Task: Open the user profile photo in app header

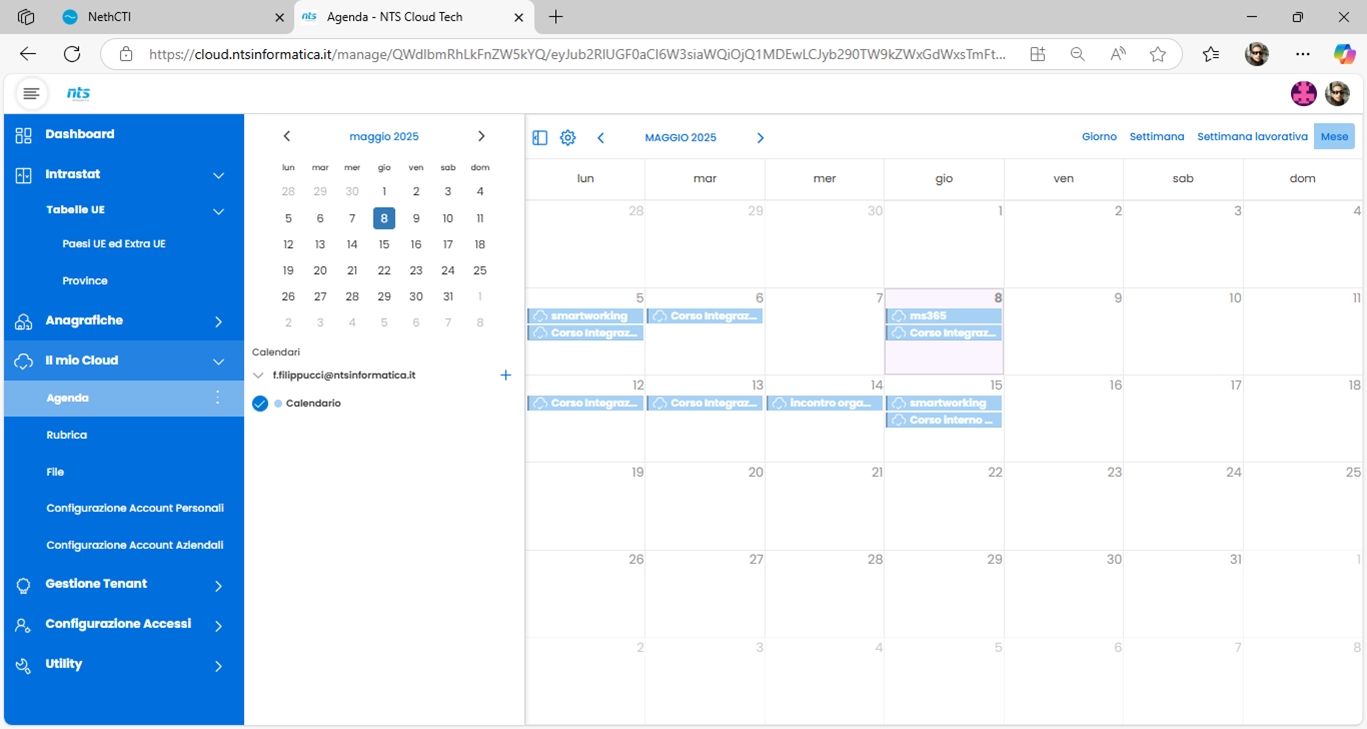Action: pos(1338,94)
